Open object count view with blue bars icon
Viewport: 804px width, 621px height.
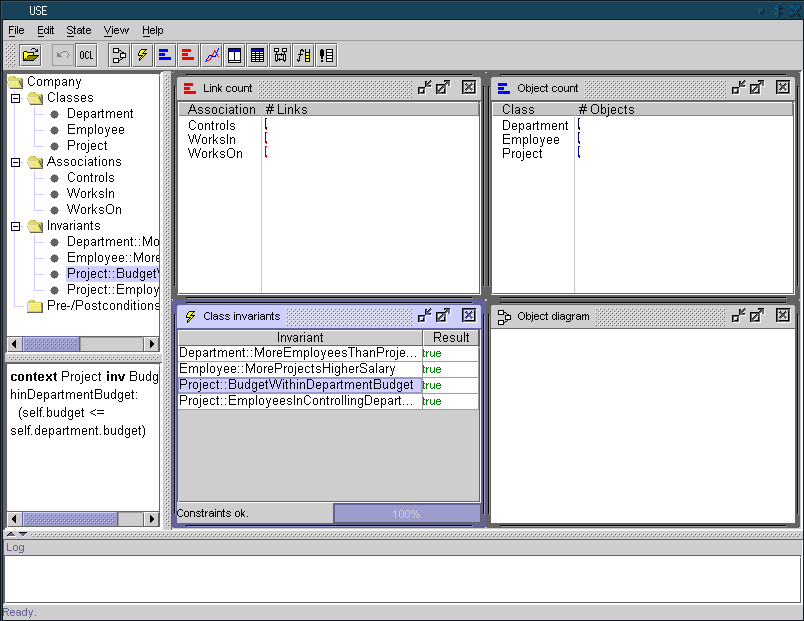(165, 55)
